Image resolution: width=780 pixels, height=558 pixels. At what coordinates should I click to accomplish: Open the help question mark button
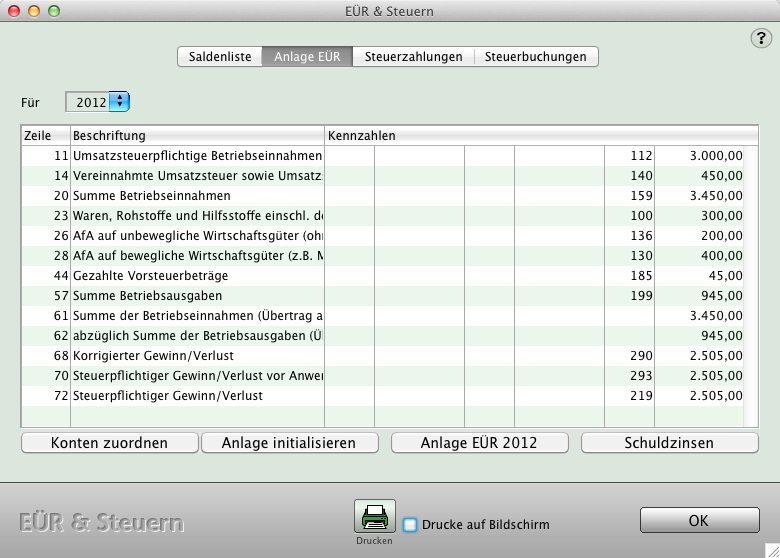coord(758,38)
